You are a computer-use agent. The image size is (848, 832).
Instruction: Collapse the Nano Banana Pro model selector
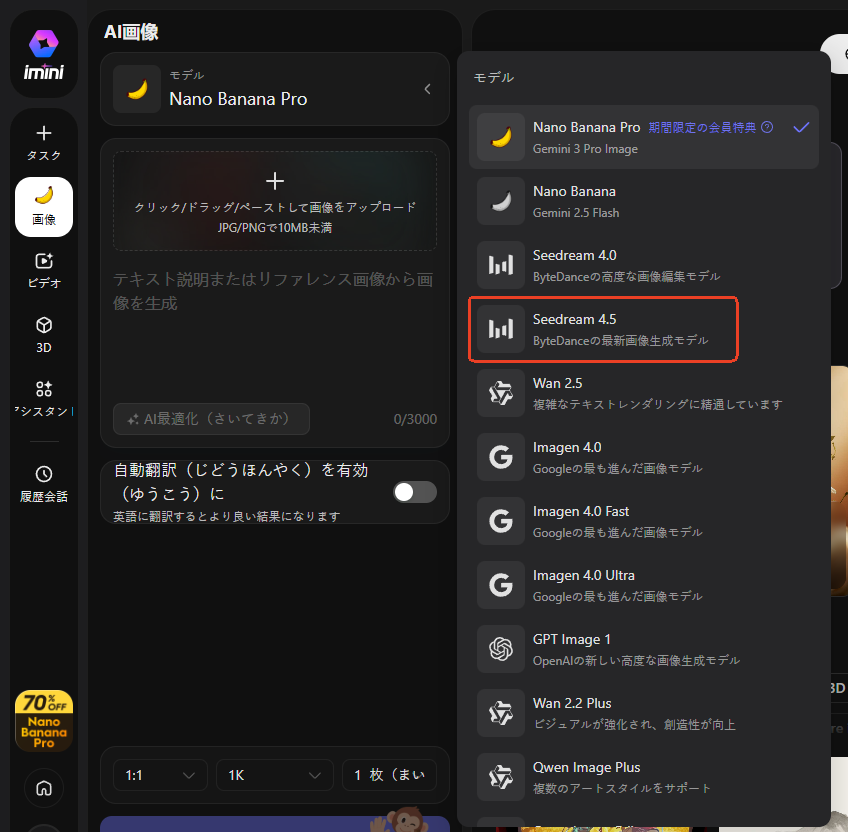tap(428, 89)
